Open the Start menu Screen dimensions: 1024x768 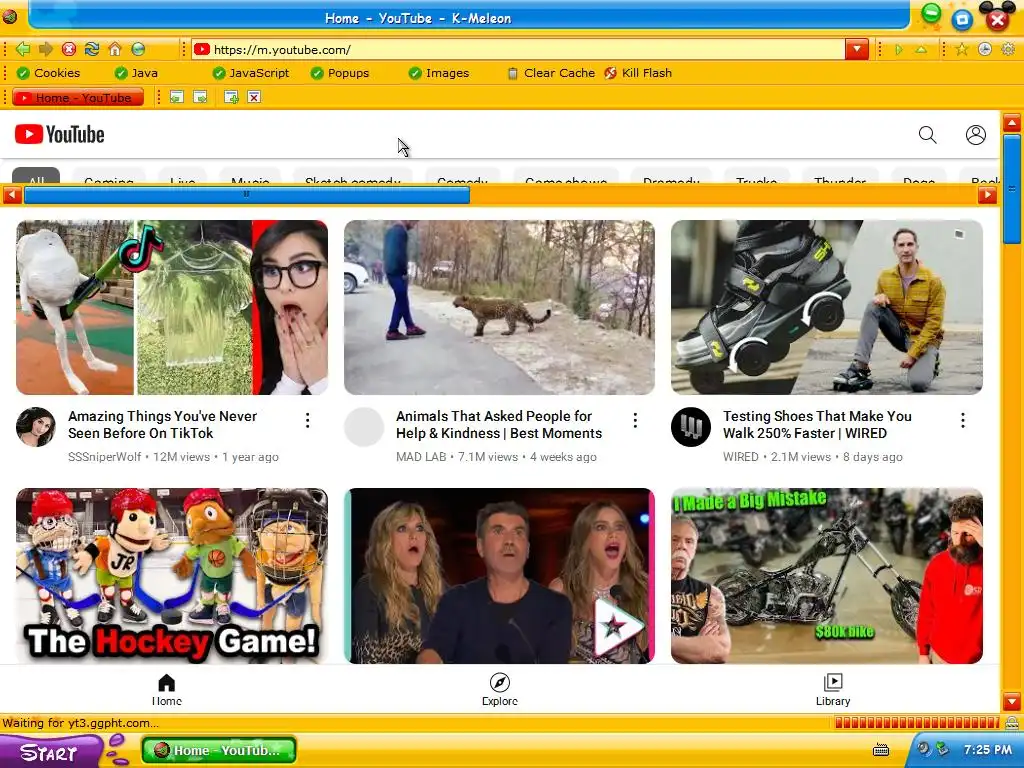click(x=50, y=751)
